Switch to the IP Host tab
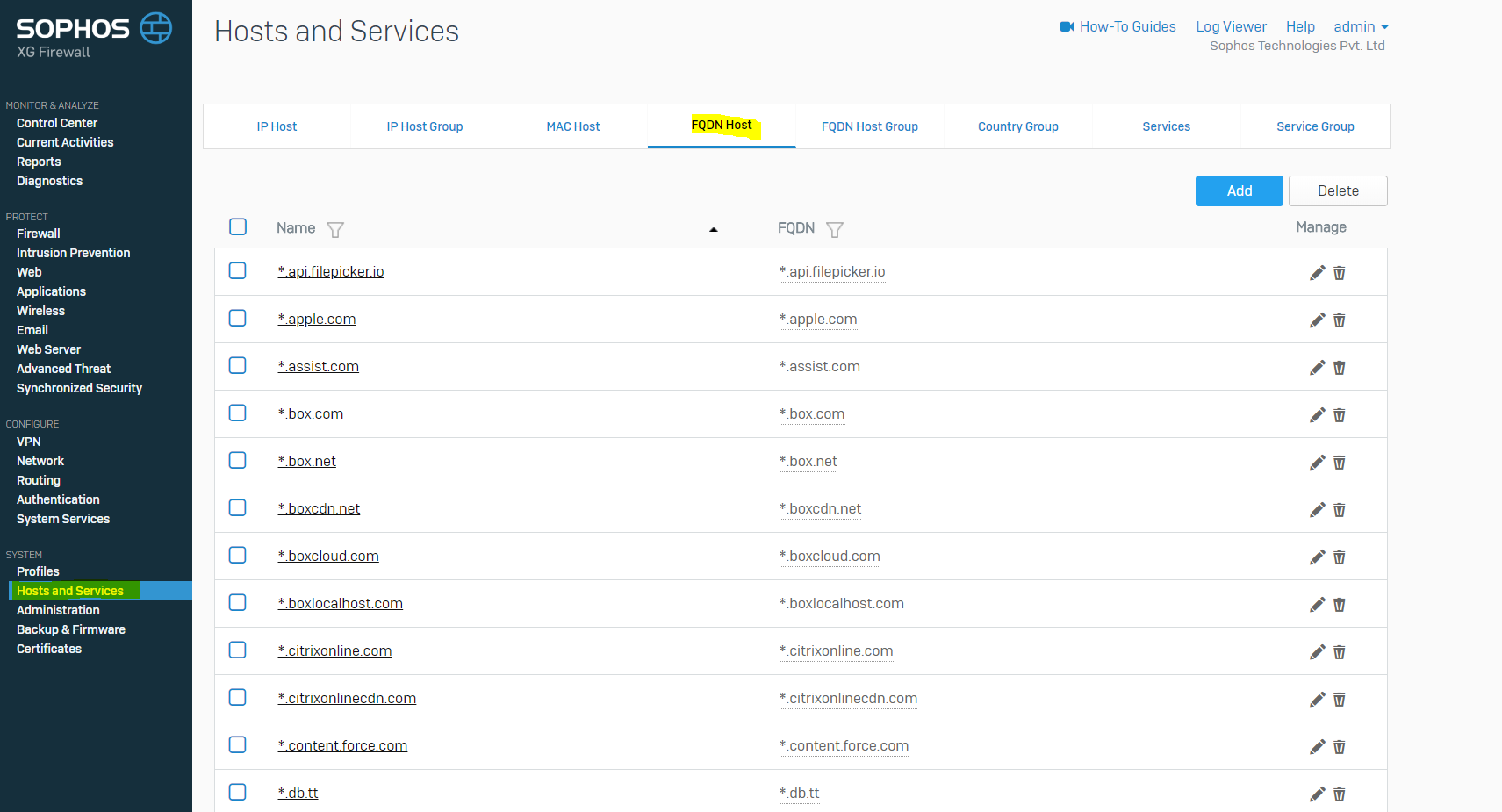The width and height of the screenshot is (1502, 812). click(277, 126)
